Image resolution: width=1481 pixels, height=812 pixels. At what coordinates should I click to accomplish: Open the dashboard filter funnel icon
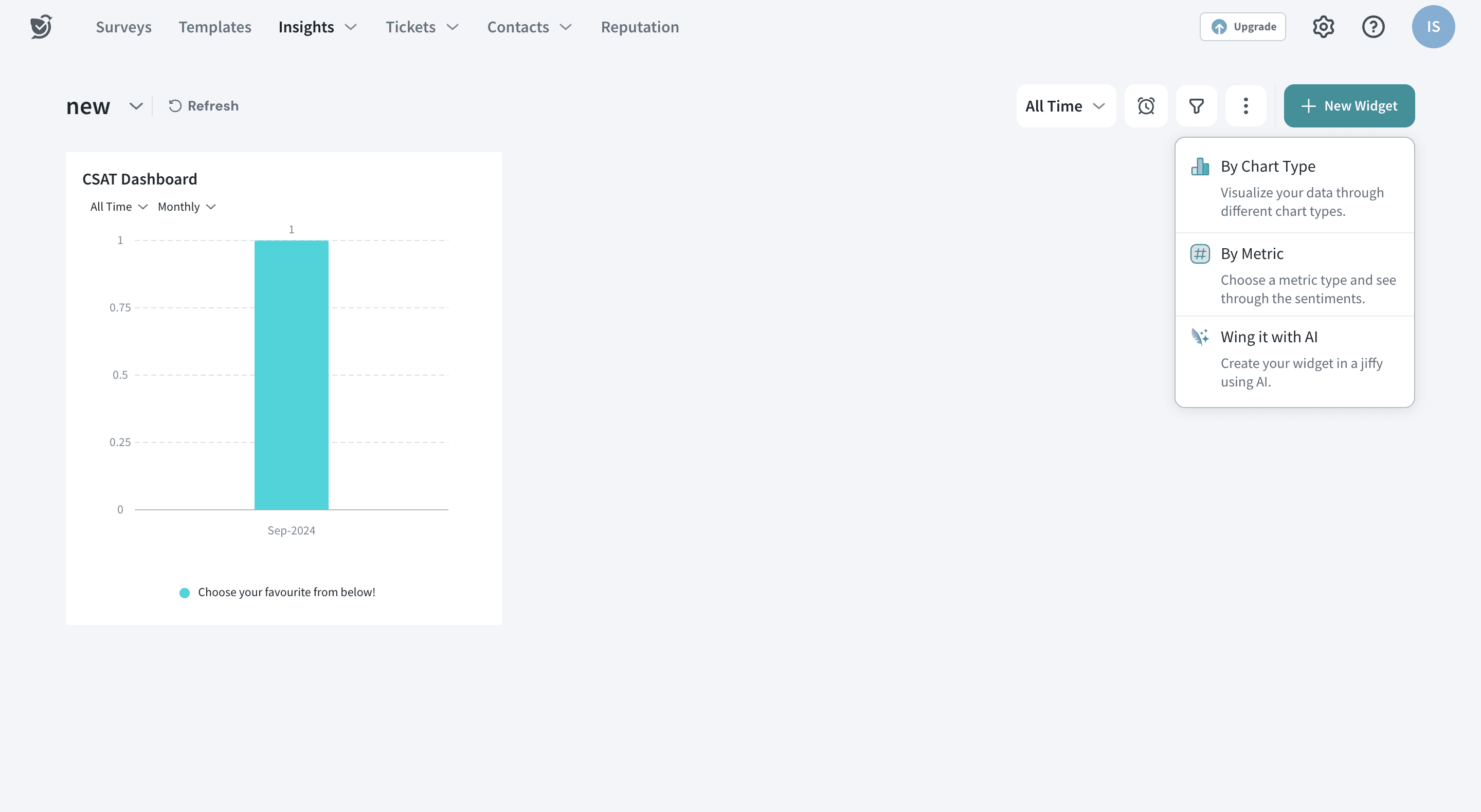pyautogui.click(x=1197, y=106)
